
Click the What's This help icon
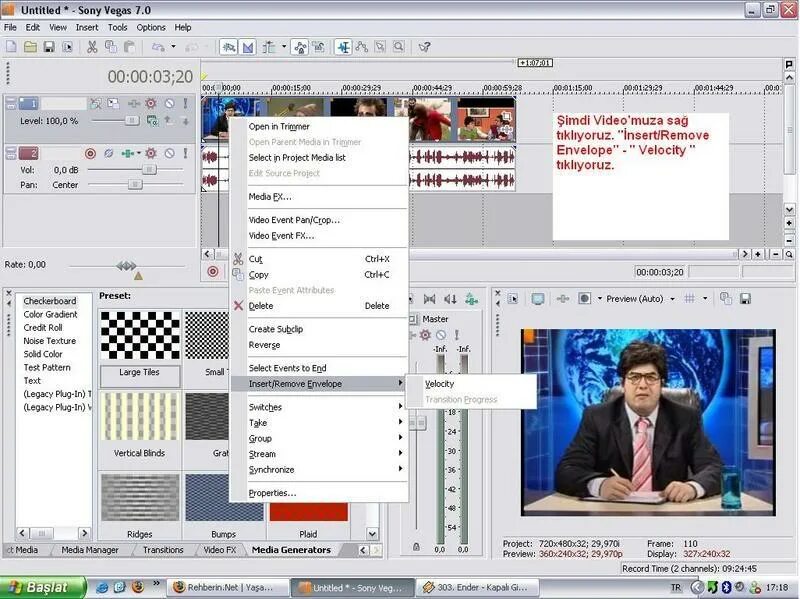pos(424,47)
